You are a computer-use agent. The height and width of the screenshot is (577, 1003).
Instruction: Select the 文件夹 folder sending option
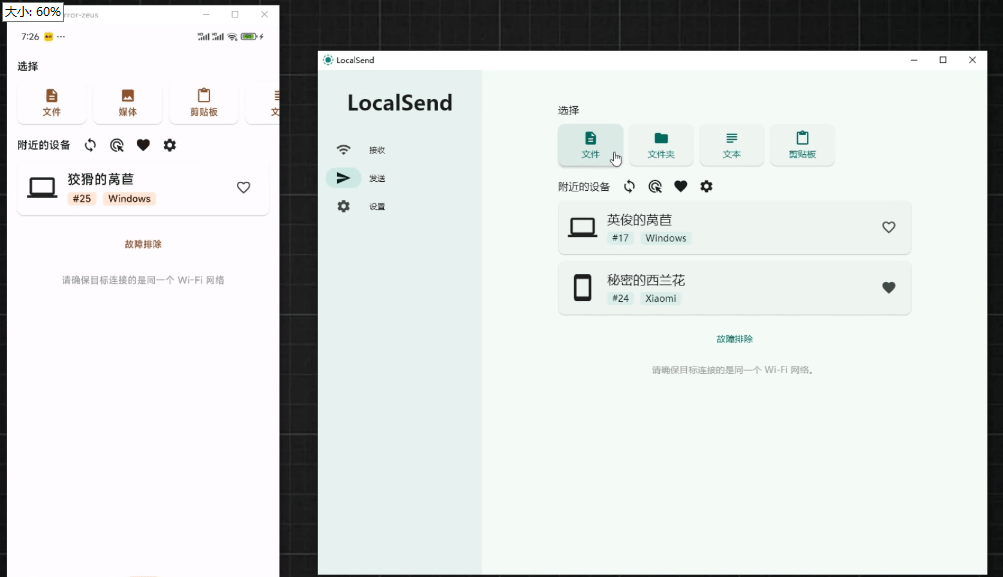(660, 144)
